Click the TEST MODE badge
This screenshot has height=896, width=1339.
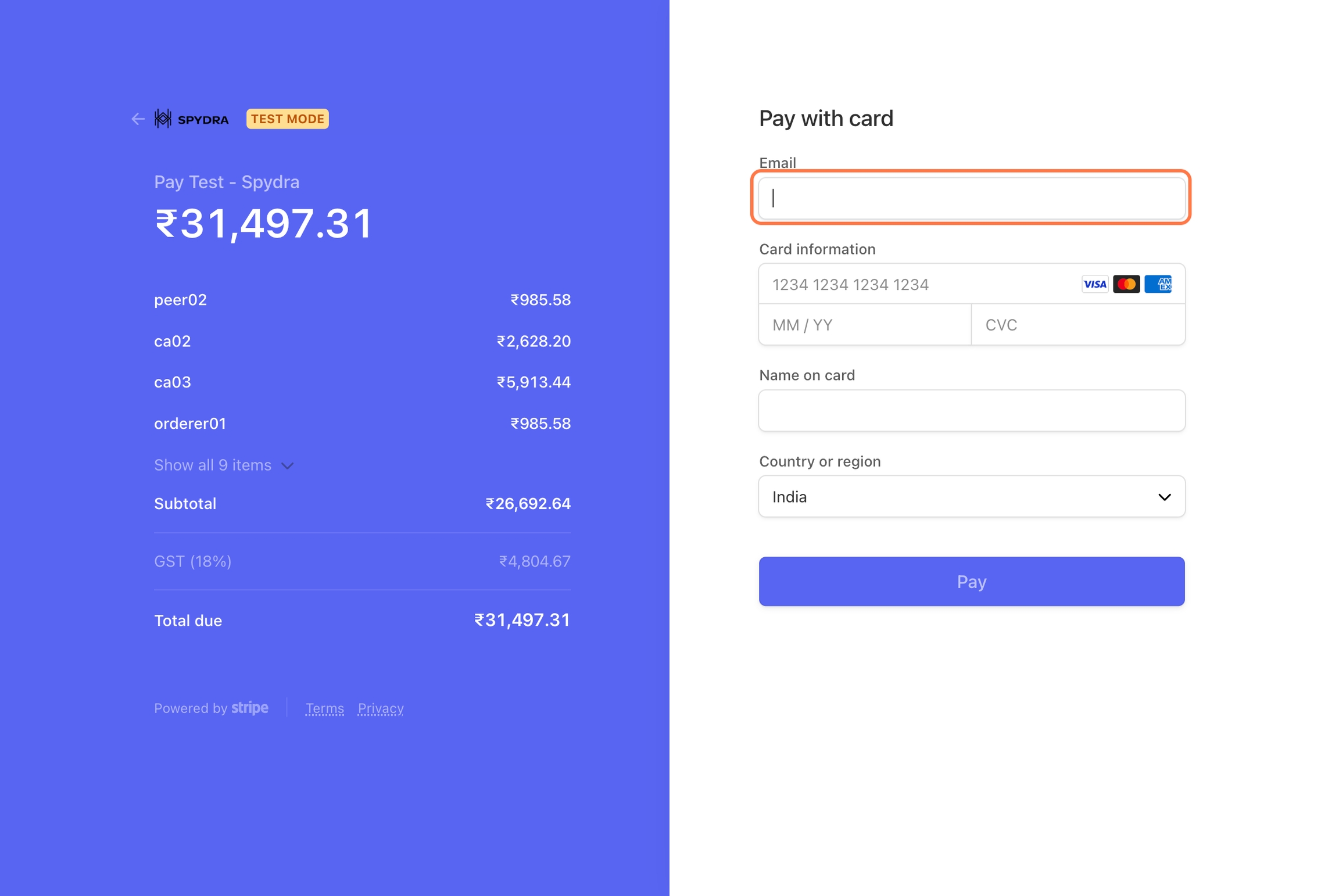pos(287,119)
